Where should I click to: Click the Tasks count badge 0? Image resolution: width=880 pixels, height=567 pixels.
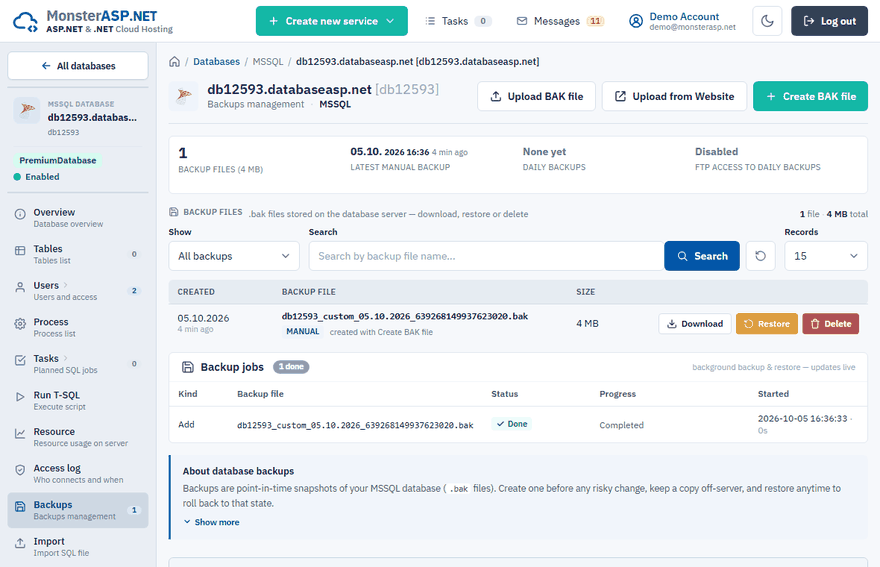[x=483, y=21]
